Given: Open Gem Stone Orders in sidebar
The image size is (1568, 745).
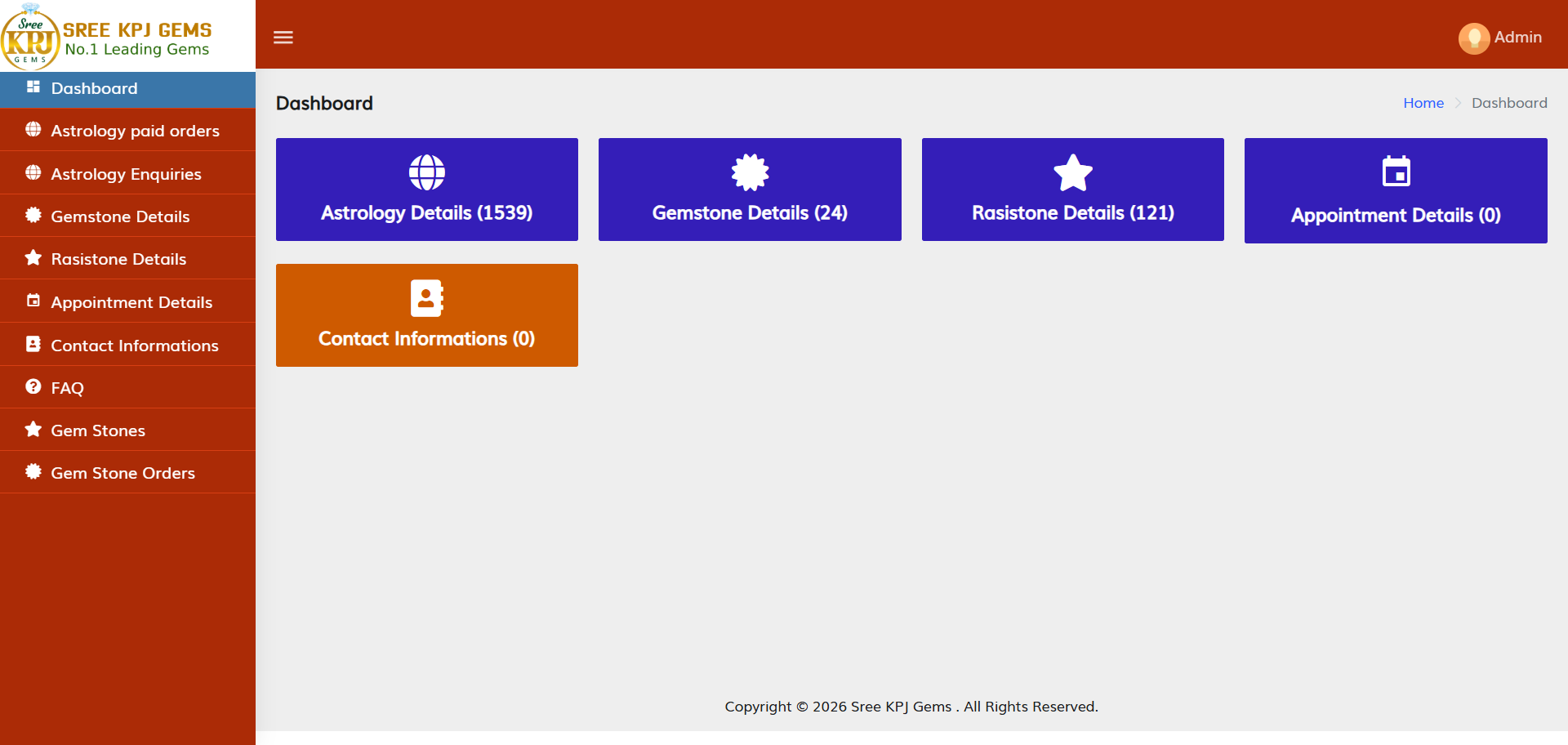Looking at the screenshot, I should (127, 472).
